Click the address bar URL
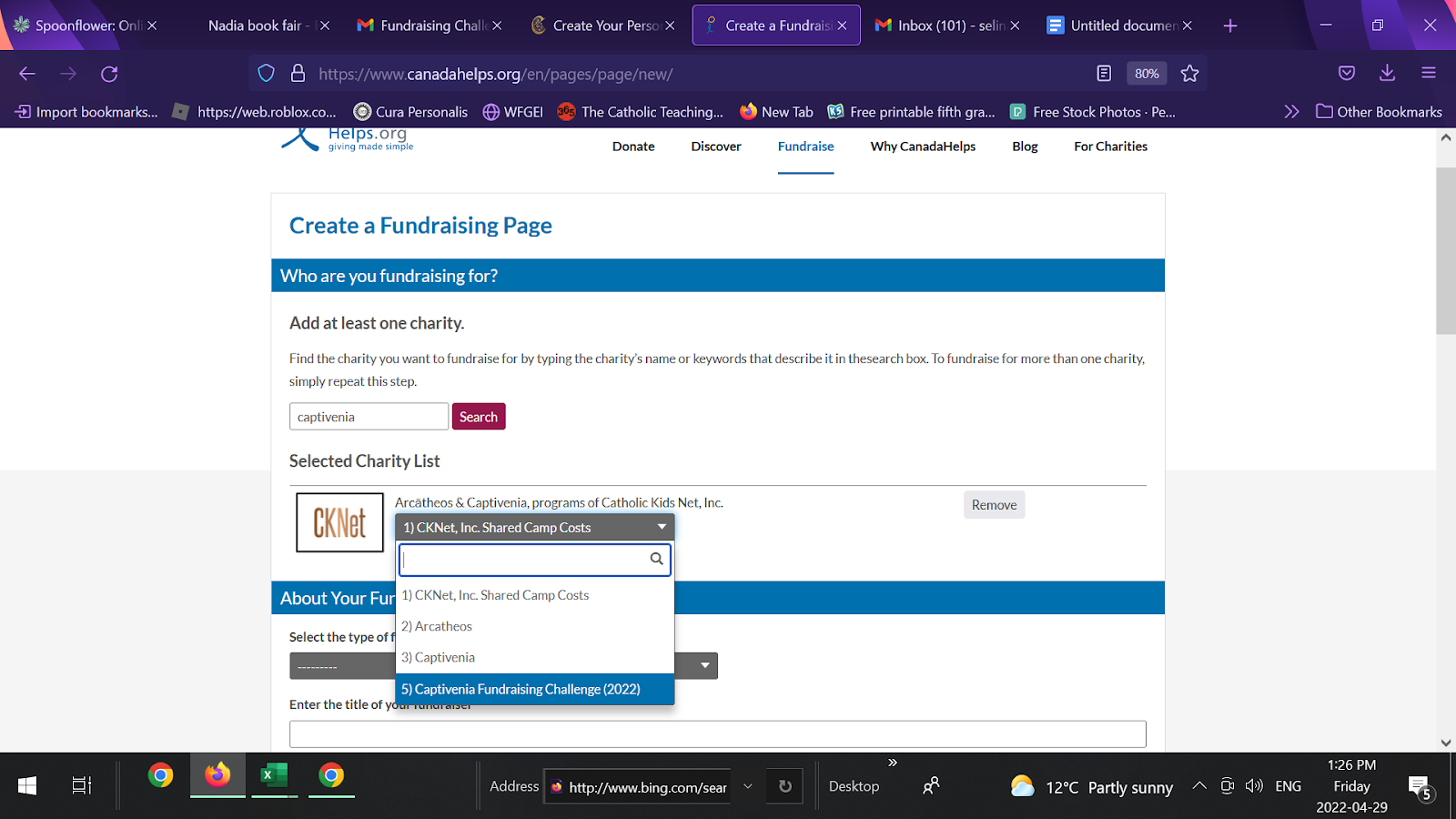Viewport: 1456px width, 819px height. tap(496, 74)
